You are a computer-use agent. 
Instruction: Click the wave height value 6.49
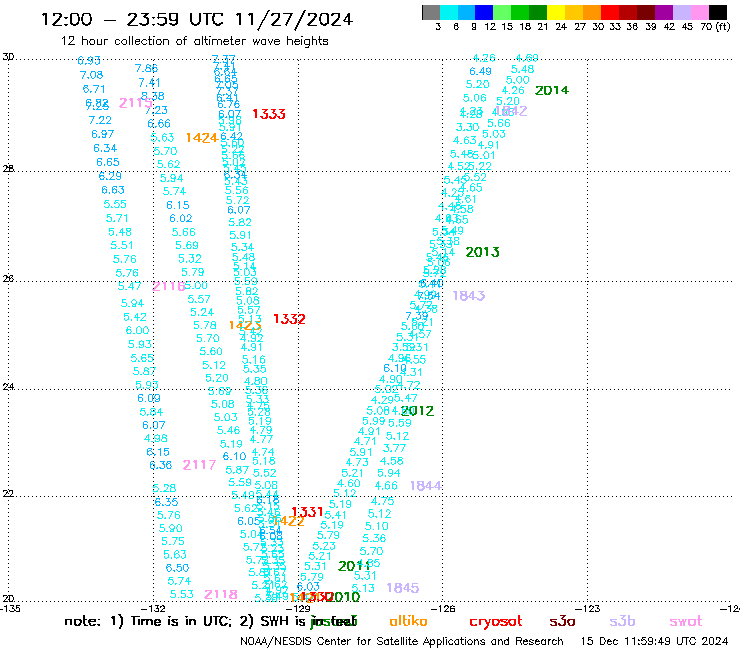[480, 71]
